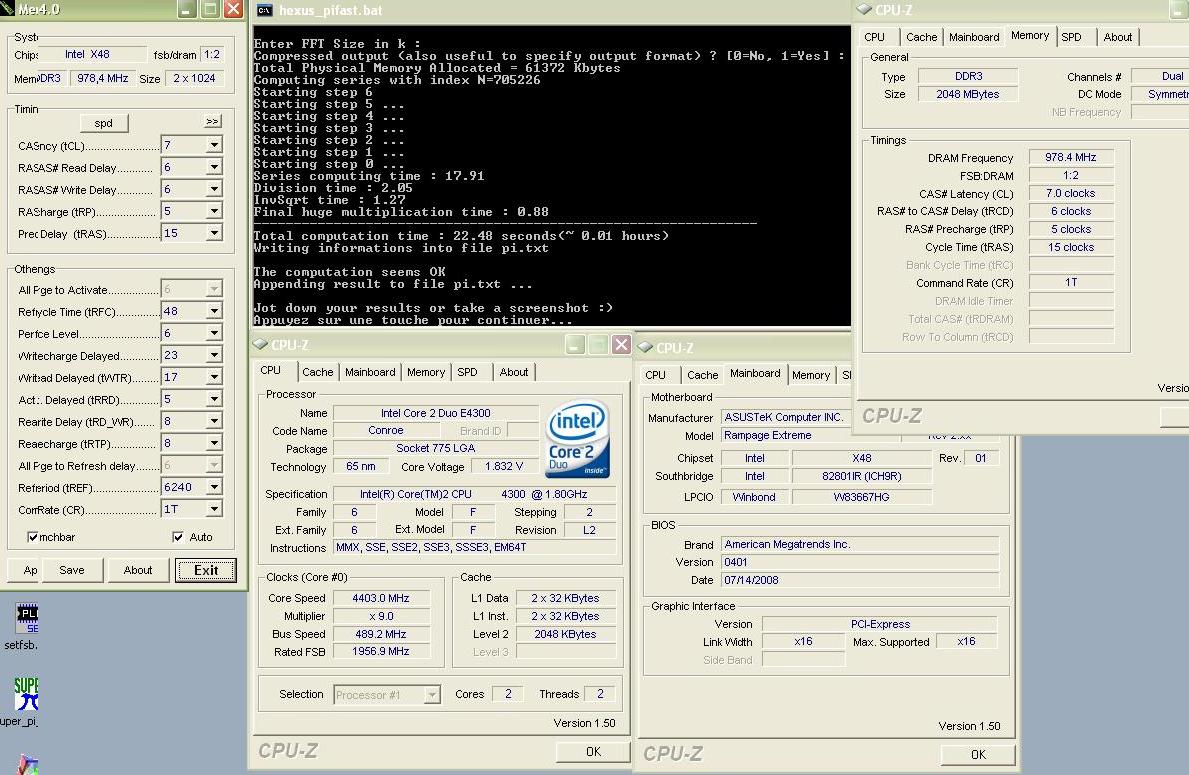
Task: Expand the Write to Precharge Delayed dropdown
Action: click(215, 355)
